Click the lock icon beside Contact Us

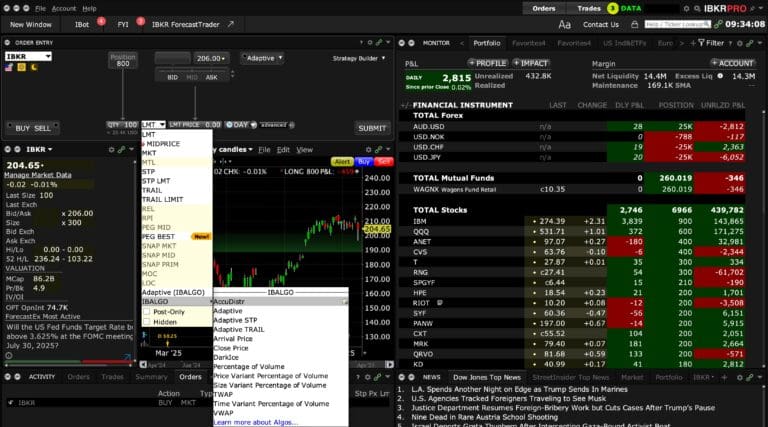tap(634, 24)
